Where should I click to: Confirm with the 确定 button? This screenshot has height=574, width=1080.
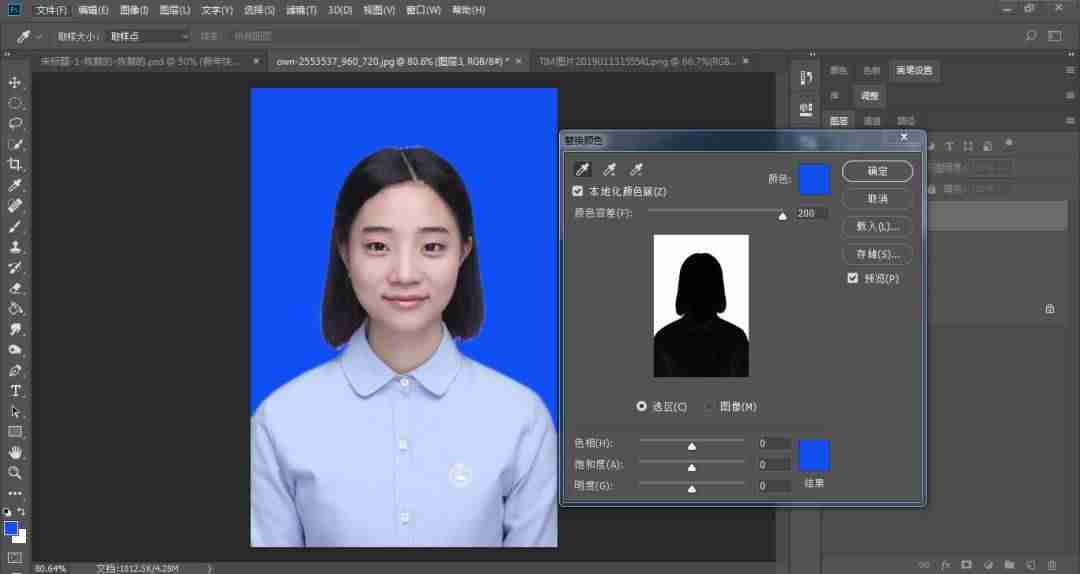pyautogui.click(x=878, y=172)
